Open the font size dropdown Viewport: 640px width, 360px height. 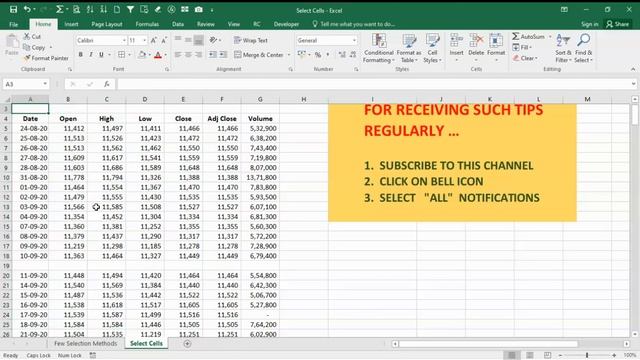pyautogui.click(x=144, y=40)
